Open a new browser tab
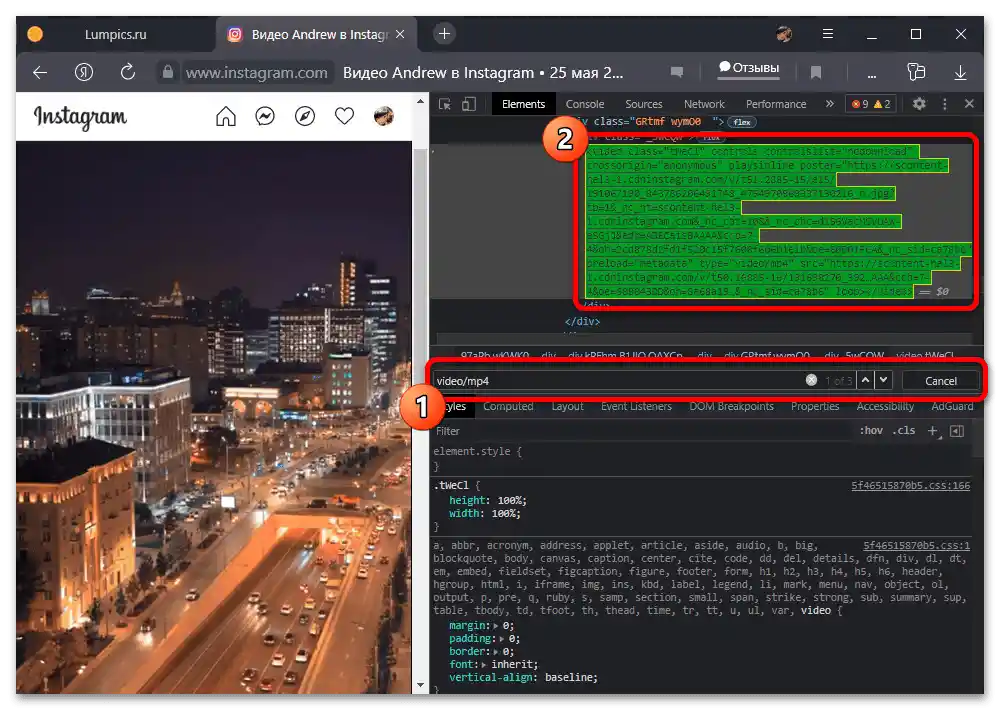The width and height of the screenshot is (1000, 710). pyautogui.click(x=445, y=33)
